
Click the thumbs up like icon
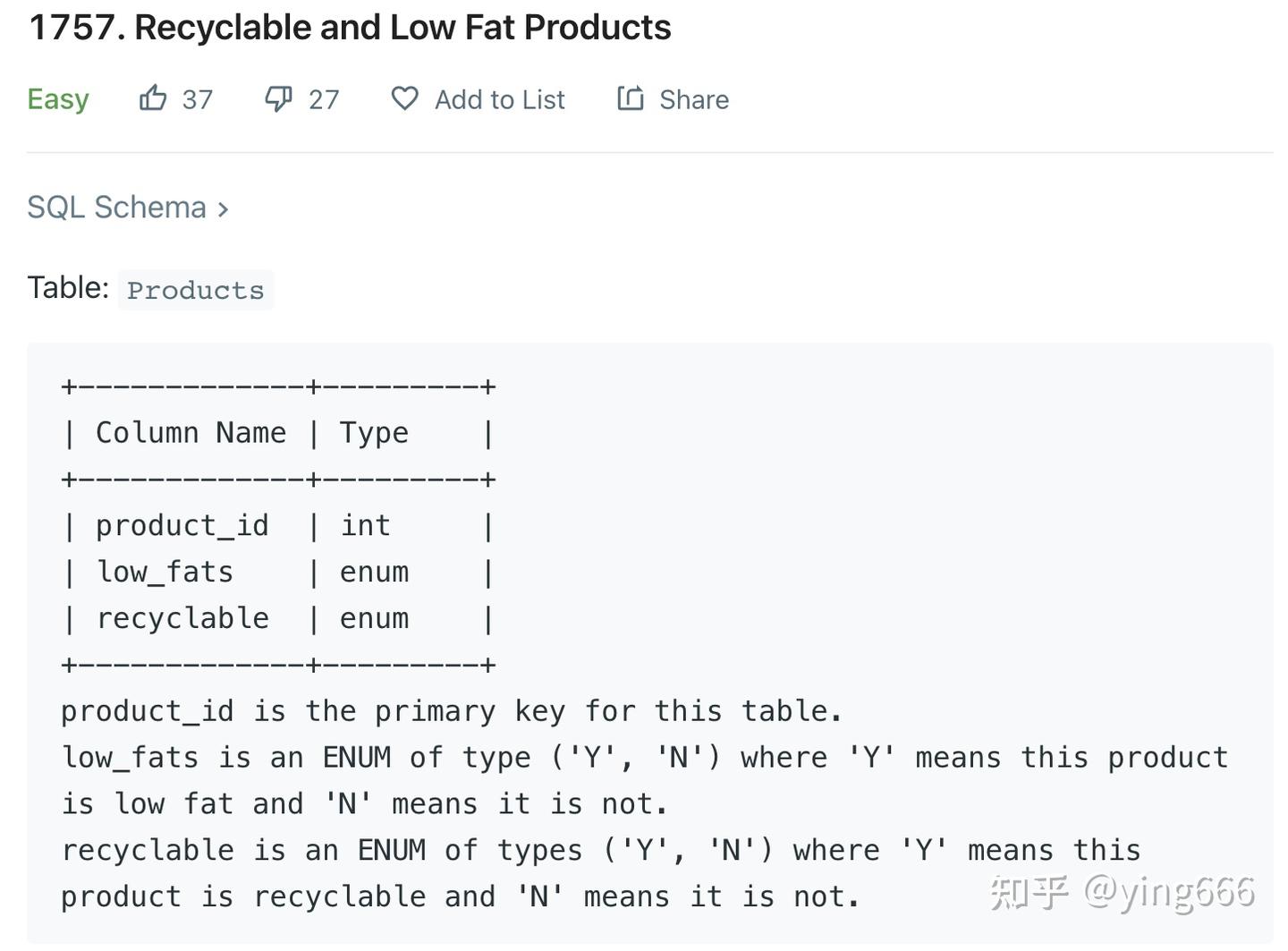[x=153, y=98]
